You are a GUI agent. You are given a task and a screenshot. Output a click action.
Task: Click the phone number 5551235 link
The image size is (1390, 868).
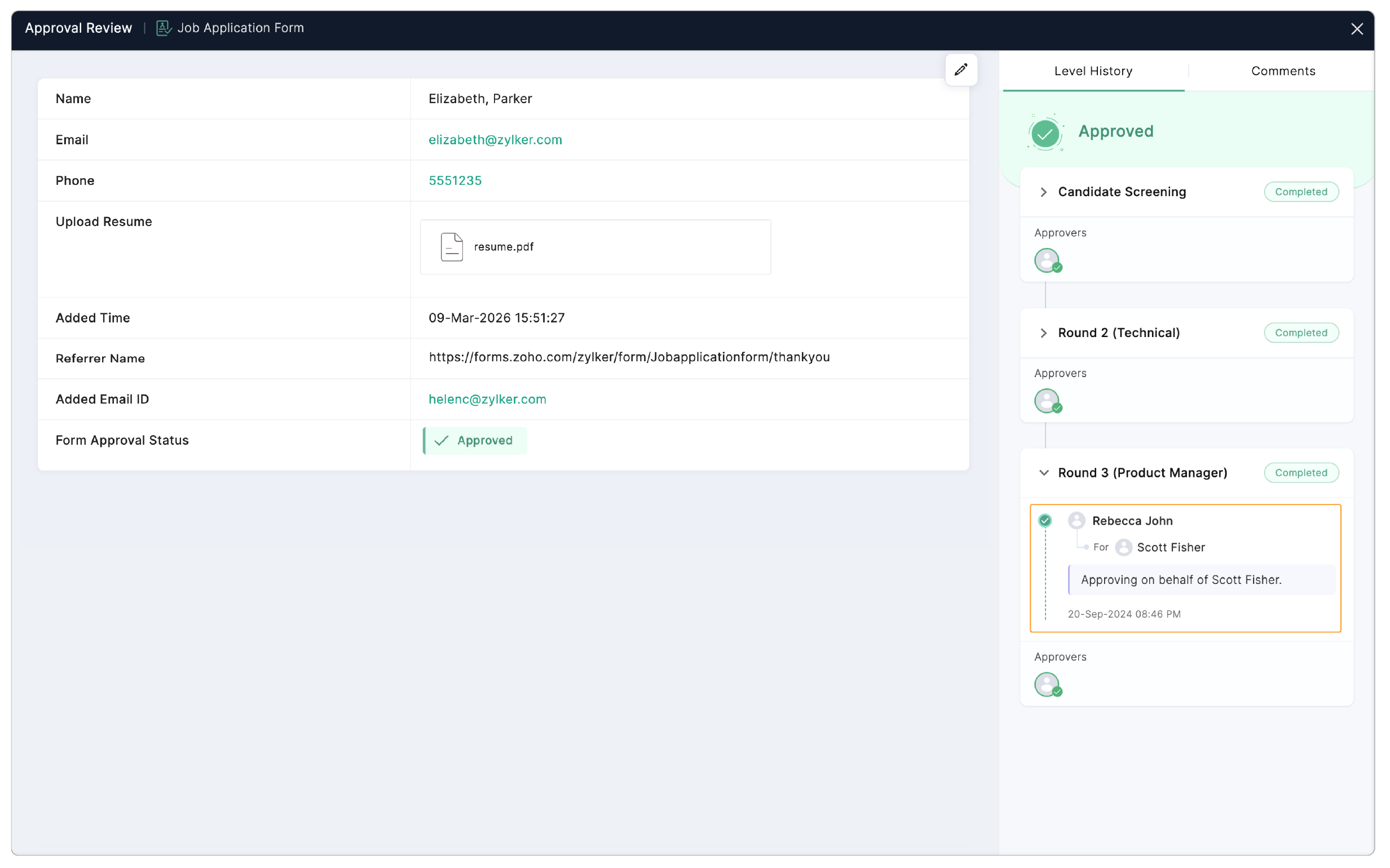455,180
